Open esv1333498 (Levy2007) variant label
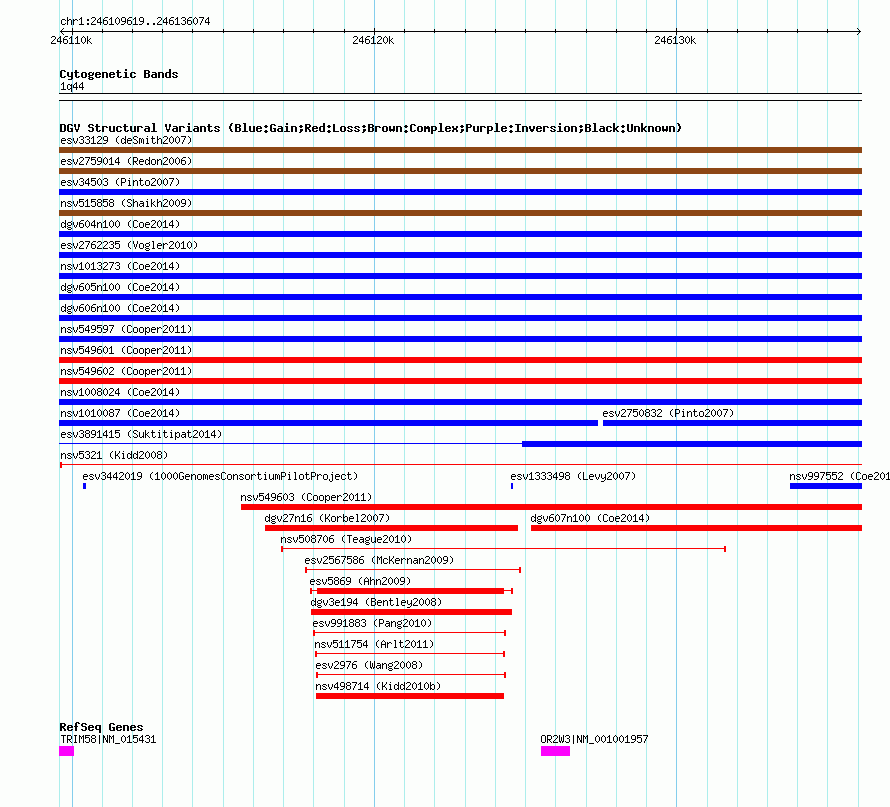This screenshot has height=807, width=890. (573, 476)
